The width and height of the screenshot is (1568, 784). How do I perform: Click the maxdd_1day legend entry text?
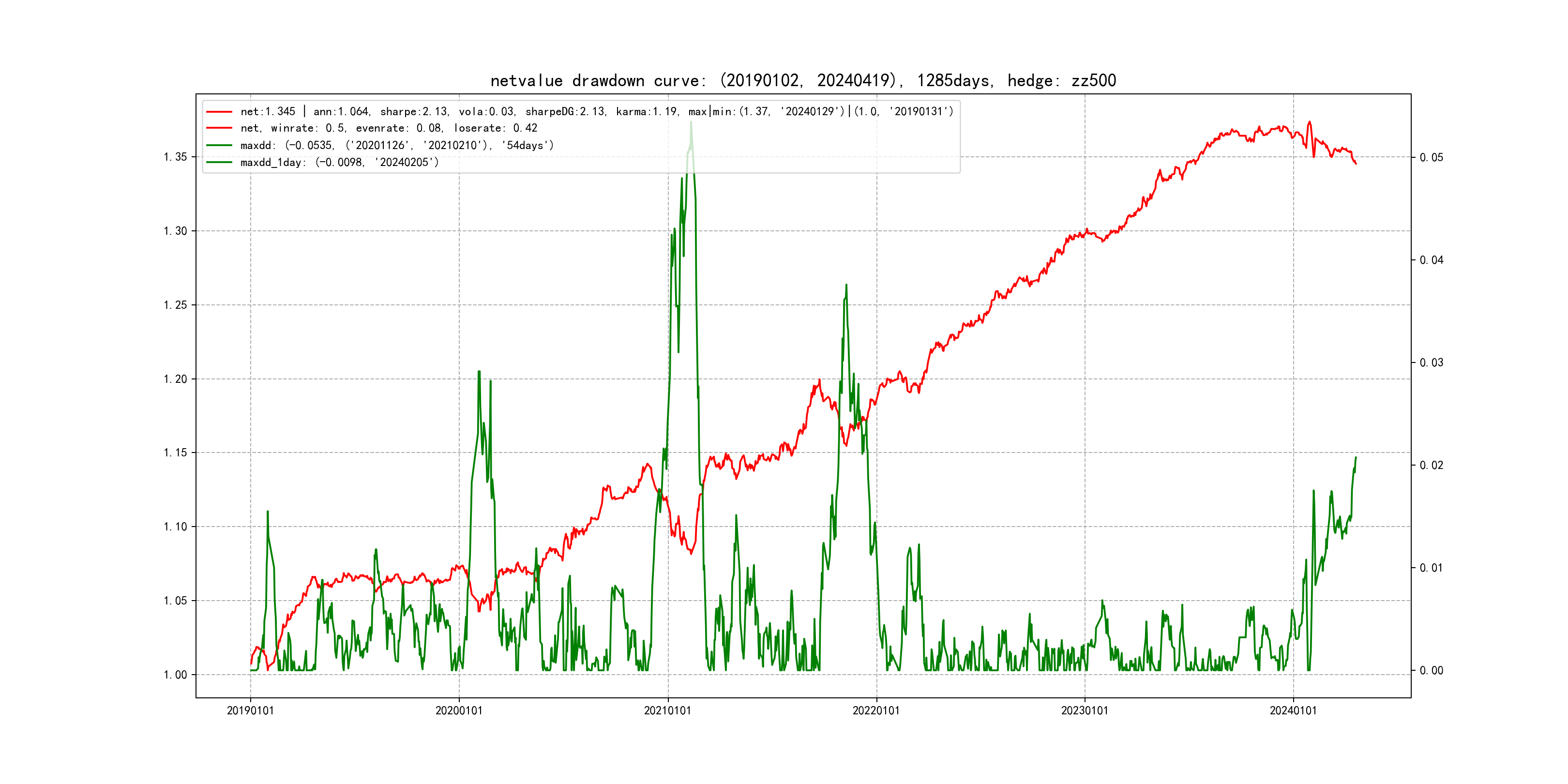coord(339,163)
